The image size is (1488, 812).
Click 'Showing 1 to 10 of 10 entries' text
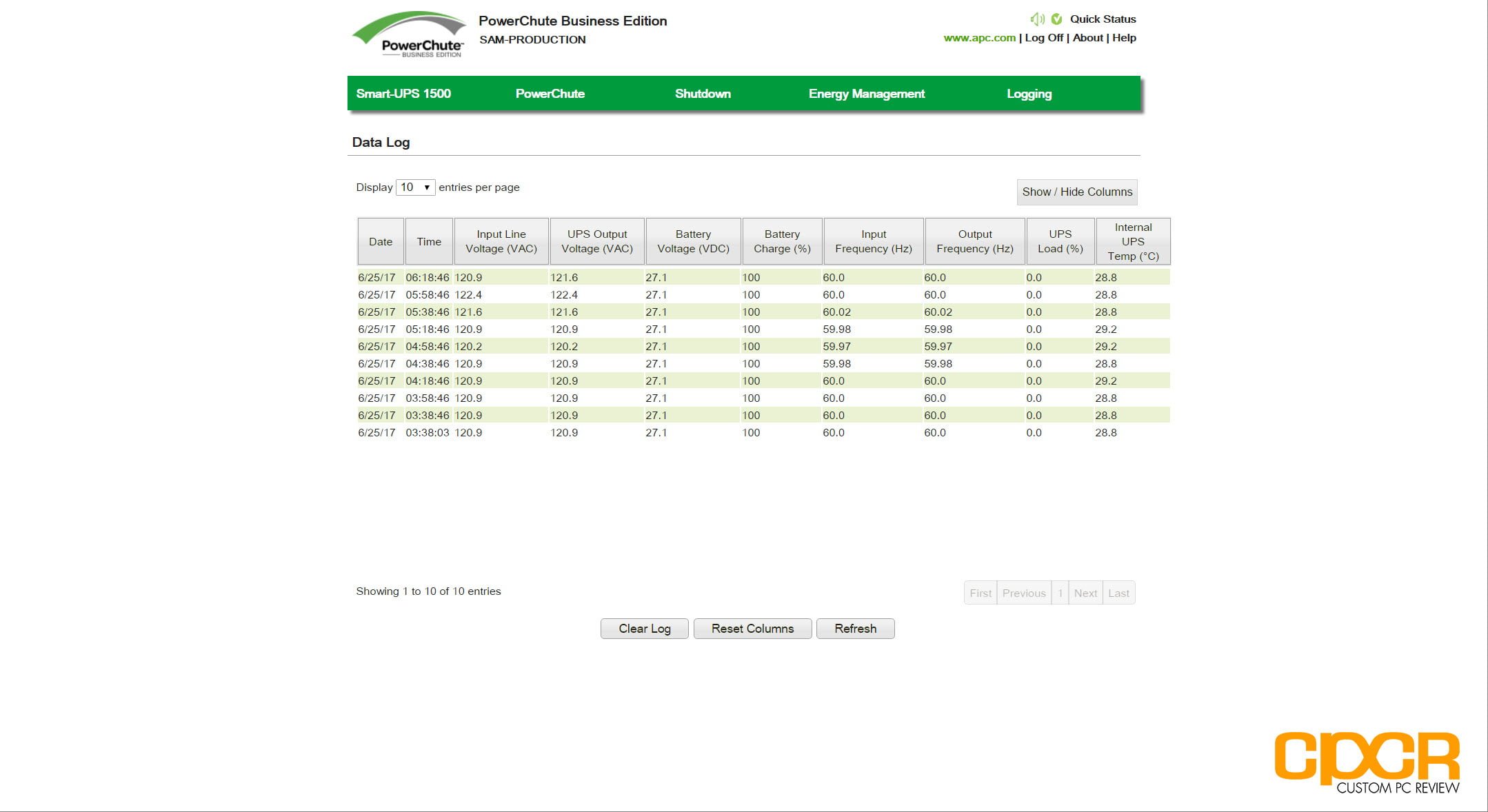pos(428,591)
